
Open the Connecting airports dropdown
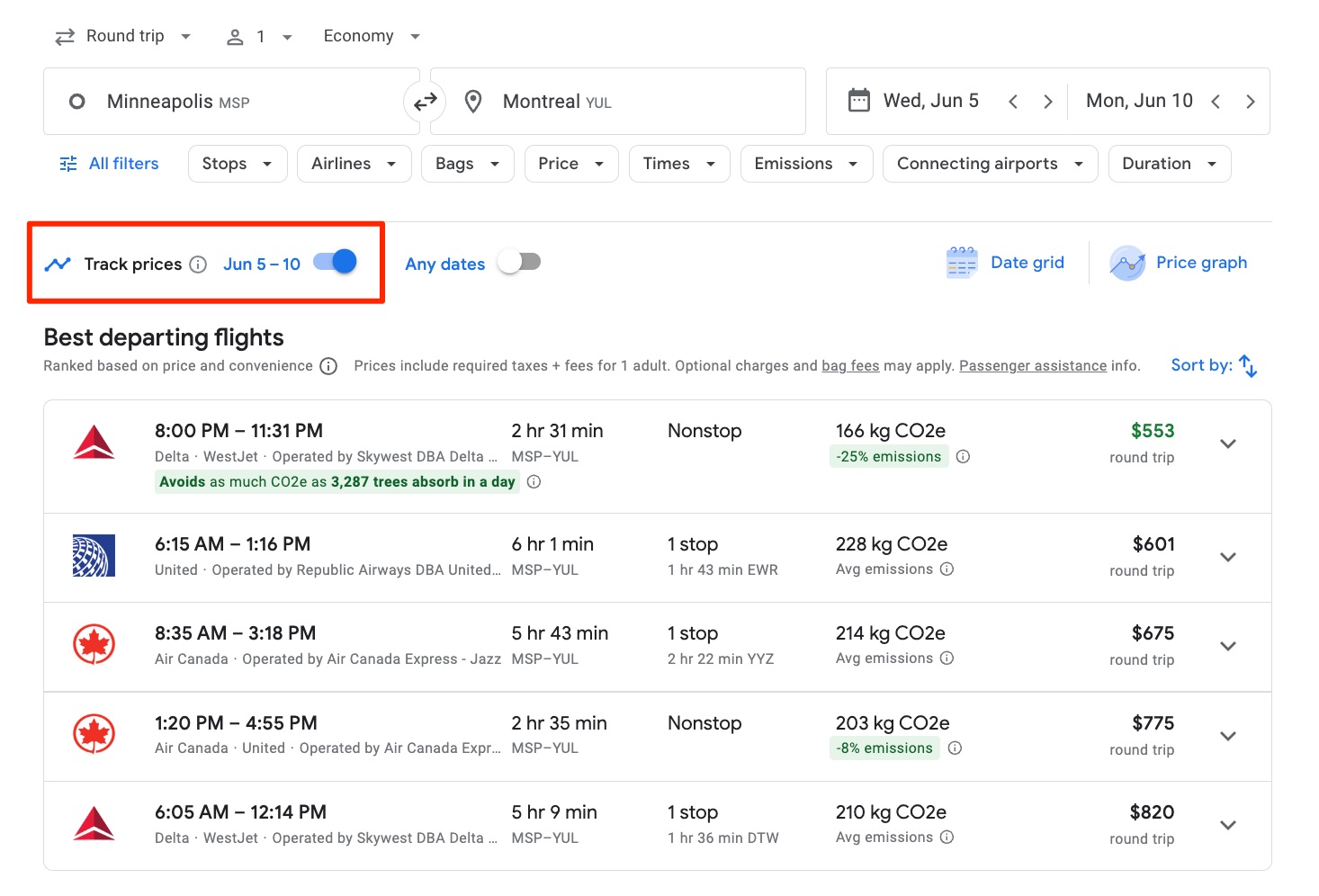tap(989, 163)
